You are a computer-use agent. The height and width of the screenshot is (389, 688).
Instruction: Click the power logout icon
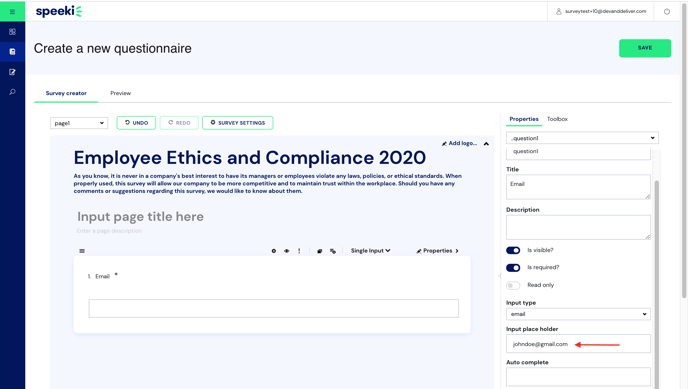(667, 11)
